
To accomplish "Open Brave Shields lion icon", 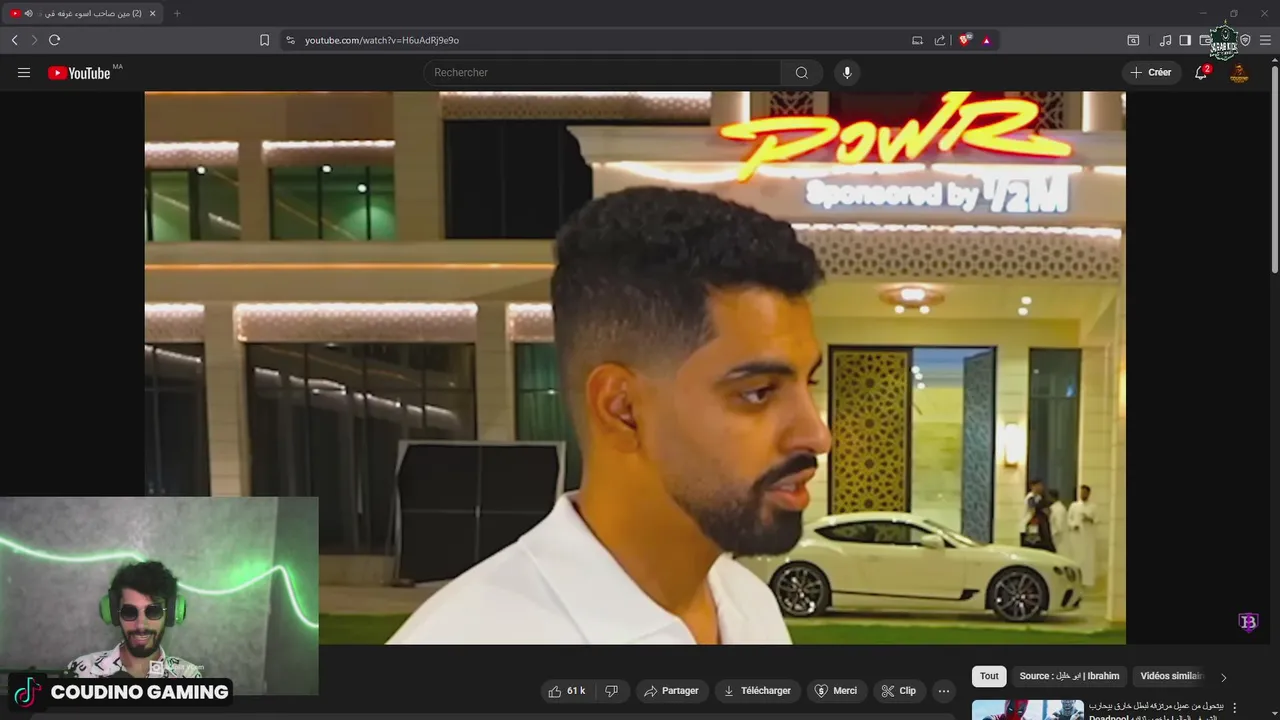I will pyautogui.click(x=965, y=40).
